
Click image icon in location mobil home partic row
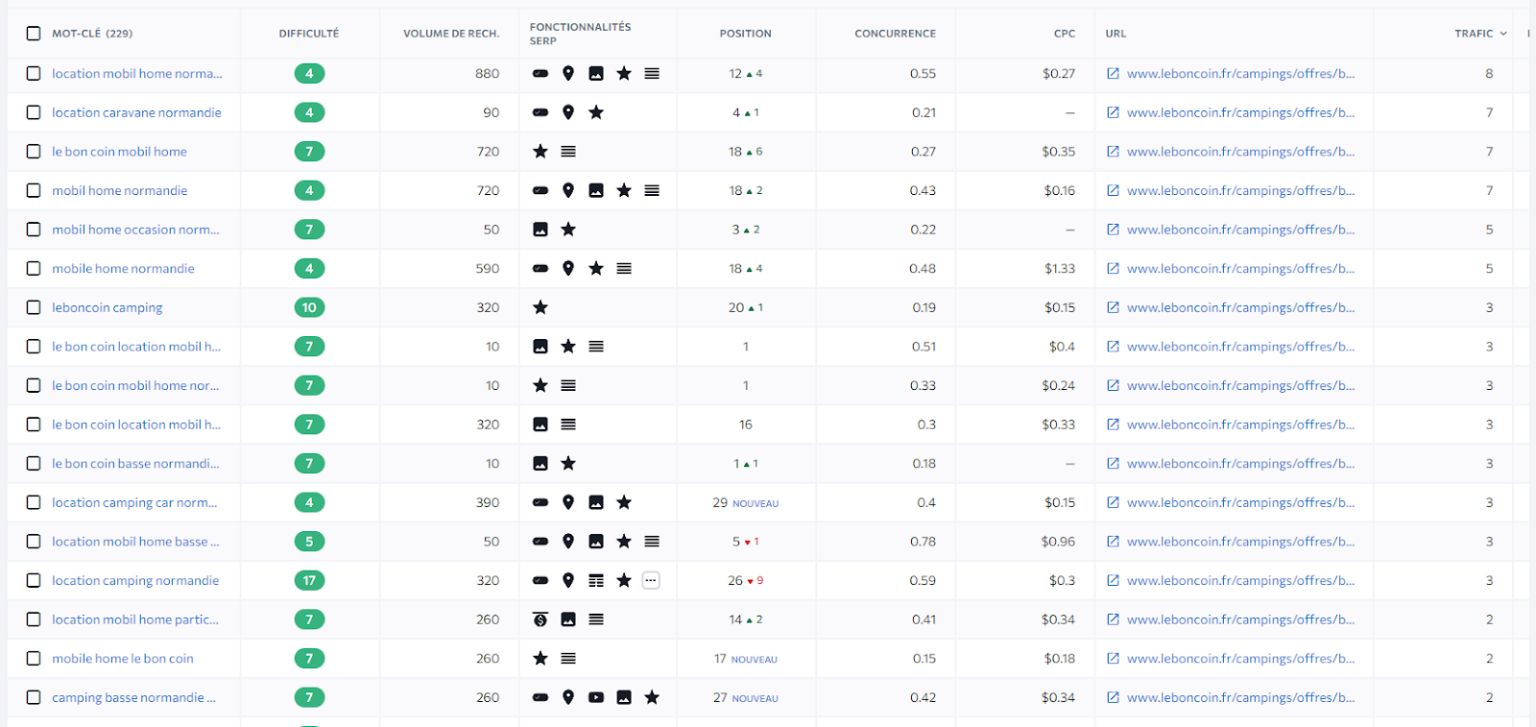click(568, 620)
